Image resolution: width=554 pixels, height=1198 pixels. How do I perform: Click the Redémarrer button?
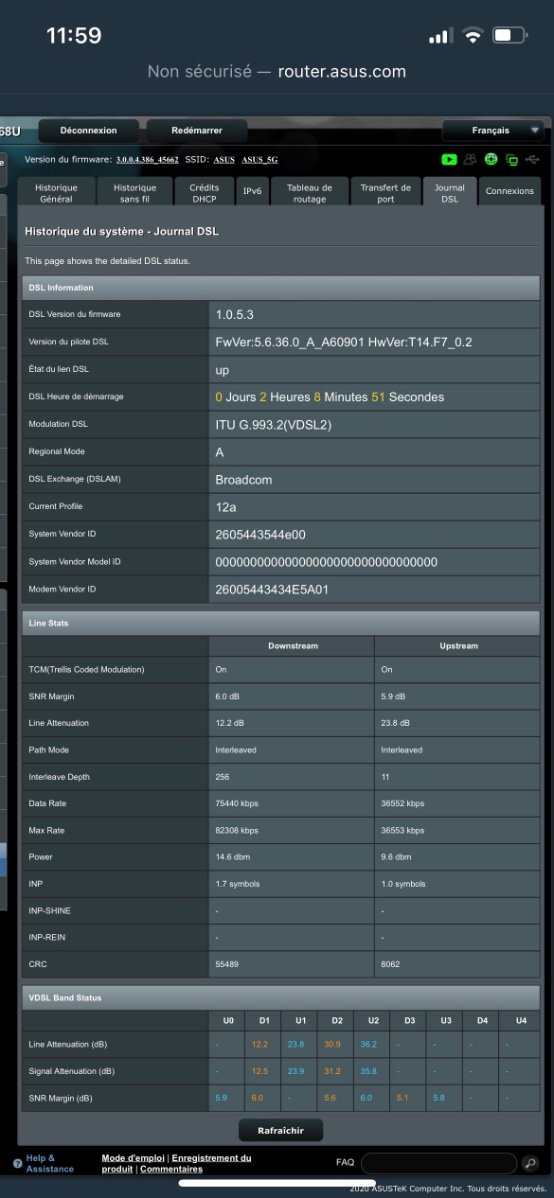(x=197, y=131)
